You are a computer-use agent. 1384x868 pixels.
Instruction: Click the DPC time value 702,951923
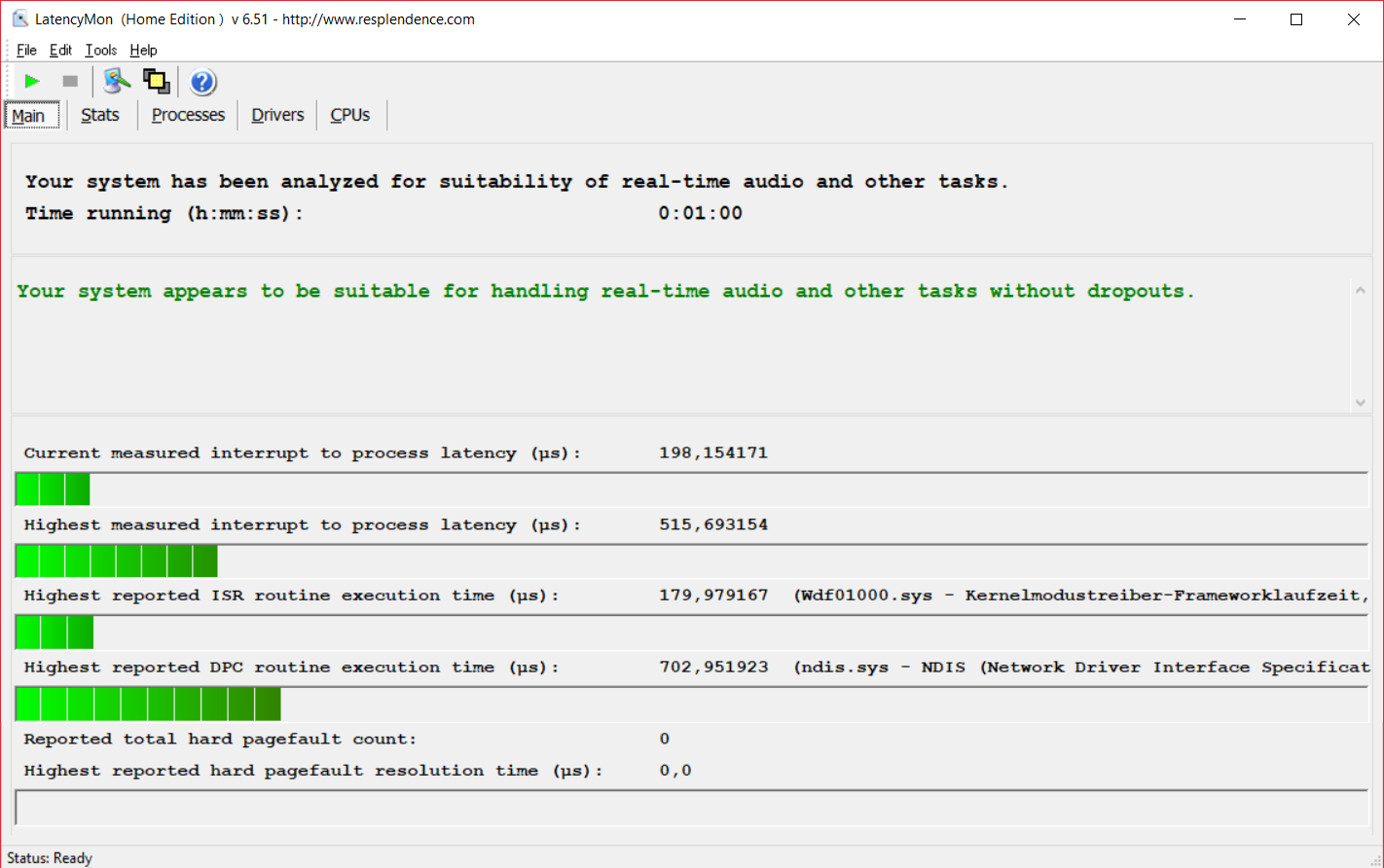coord(713,668)
